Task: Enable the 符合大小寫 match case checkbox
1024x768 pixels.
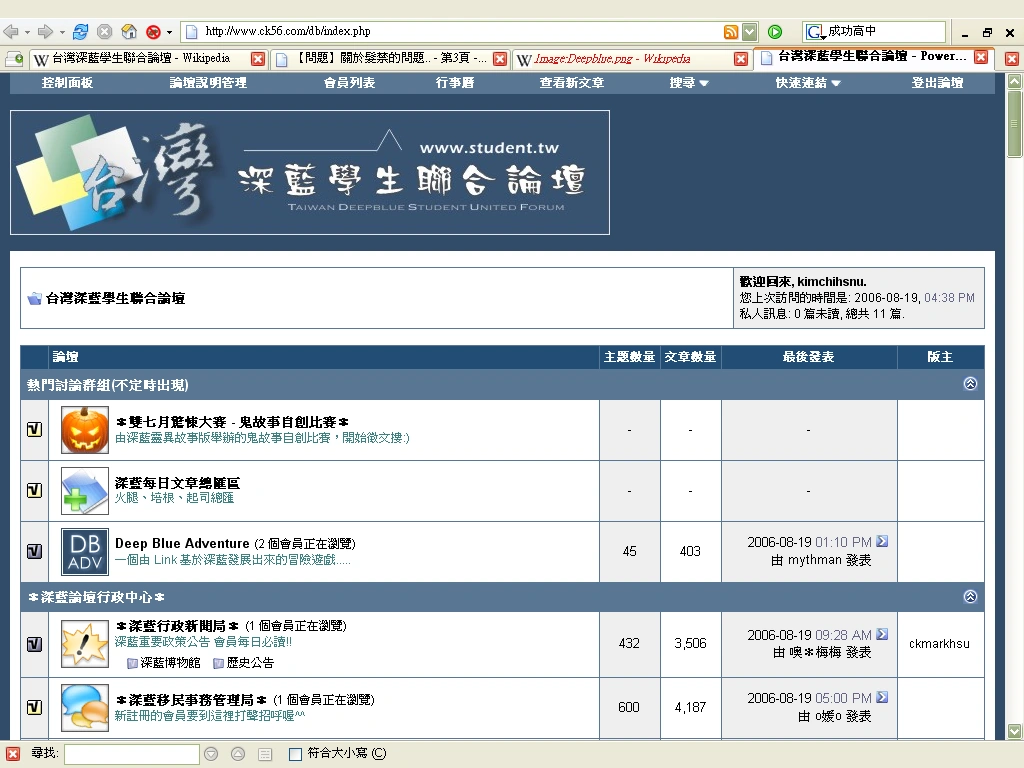Action: [295, 754]
